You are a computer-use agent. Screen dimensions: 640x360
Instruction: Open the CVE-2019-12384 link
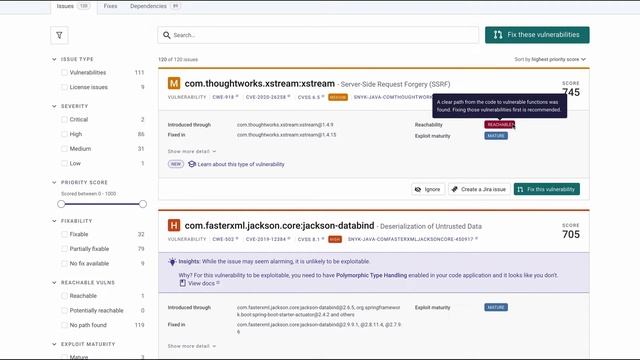tap(268, 239)
